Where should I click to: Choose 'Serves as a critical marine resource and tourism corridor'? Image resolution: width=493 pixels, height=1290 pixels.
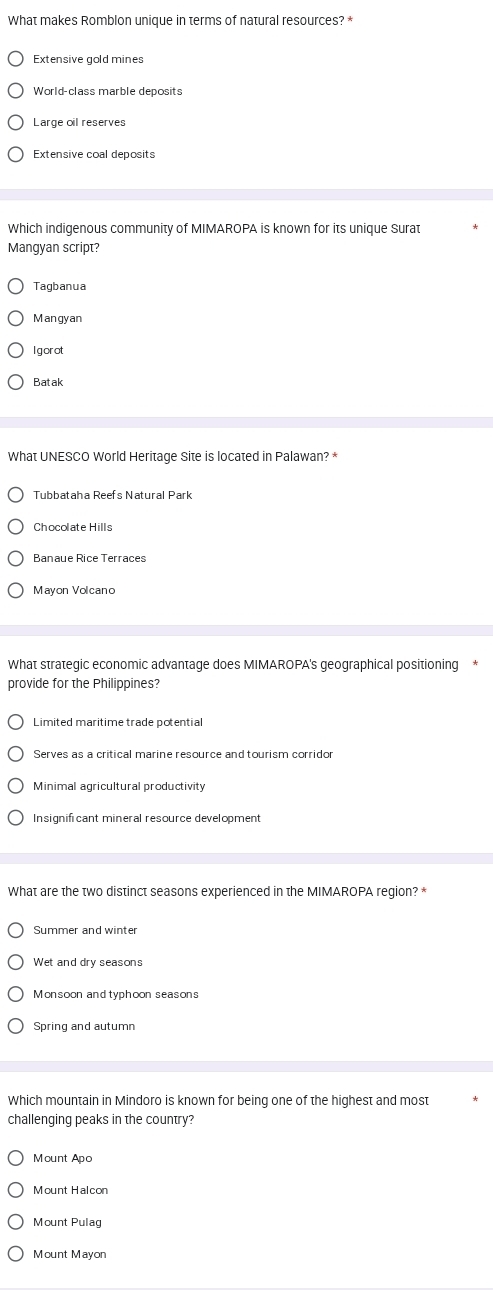tap(16, 755)
